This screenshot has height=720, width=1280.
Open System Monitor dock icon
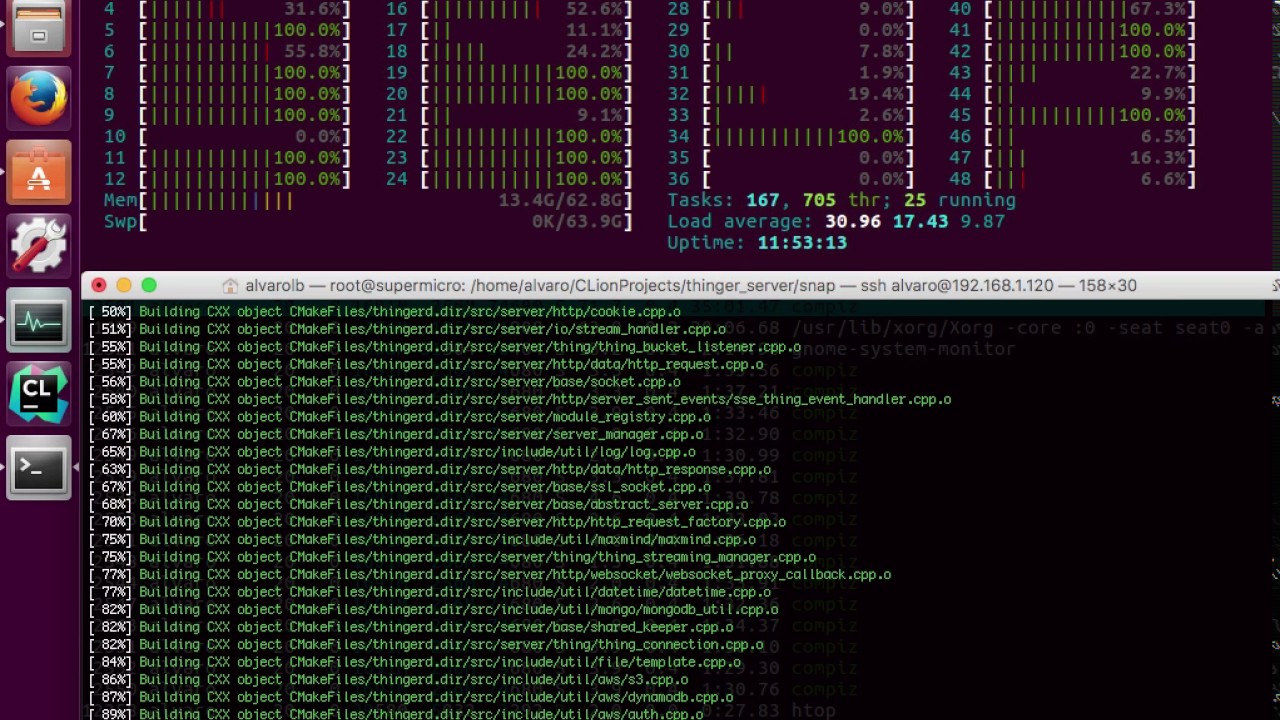click(x=39, y=320)
